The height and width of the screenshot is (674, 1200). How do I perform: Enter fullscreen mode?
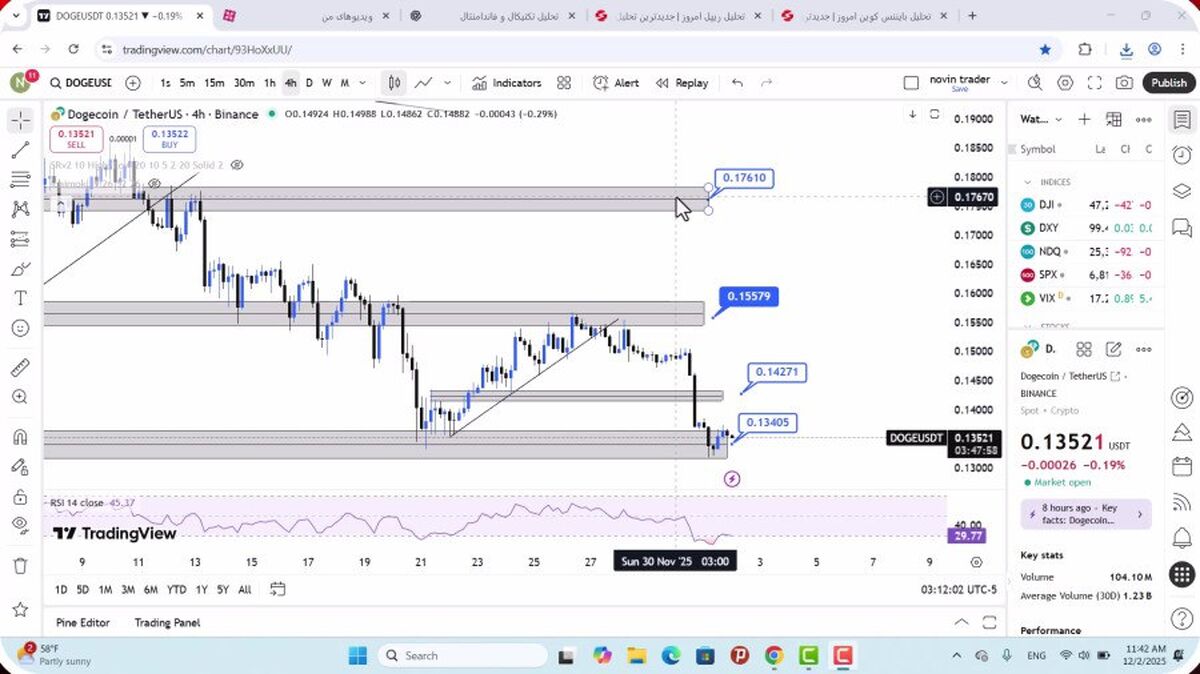pyautogui.click(x=1095, y=83)
